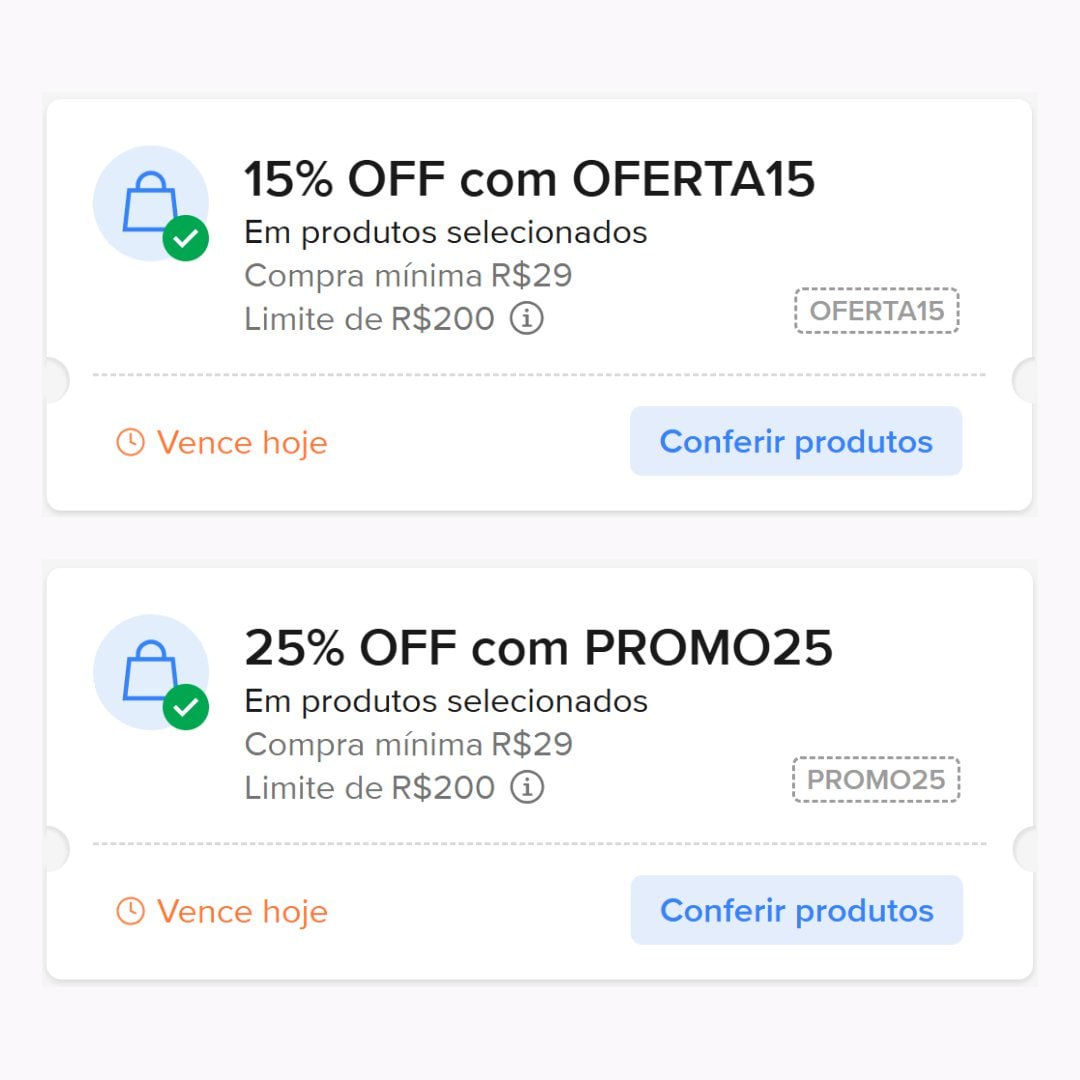1080x1080 pixels.
Task: Click "Compra mínima R$29" on the PROMO25 coupon
Action: pyautogui.click(x=408, y=745)
